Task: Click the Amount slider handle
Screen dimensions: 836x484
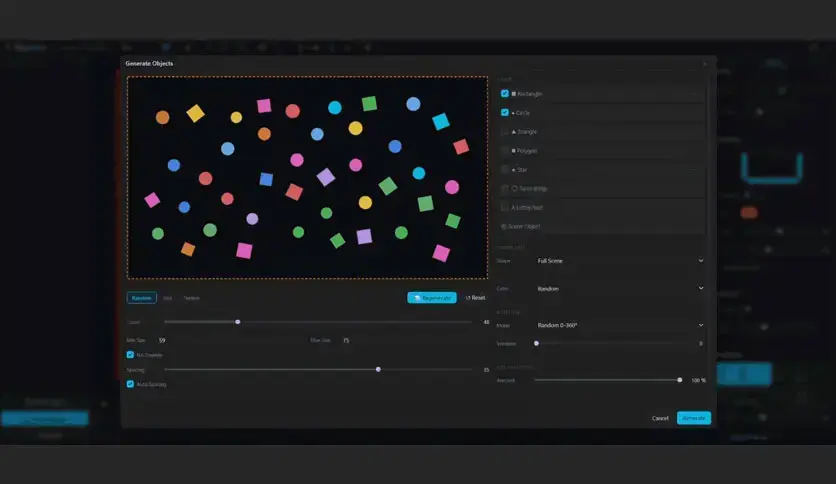Action: pyautogui.click(x=679, y=380)
